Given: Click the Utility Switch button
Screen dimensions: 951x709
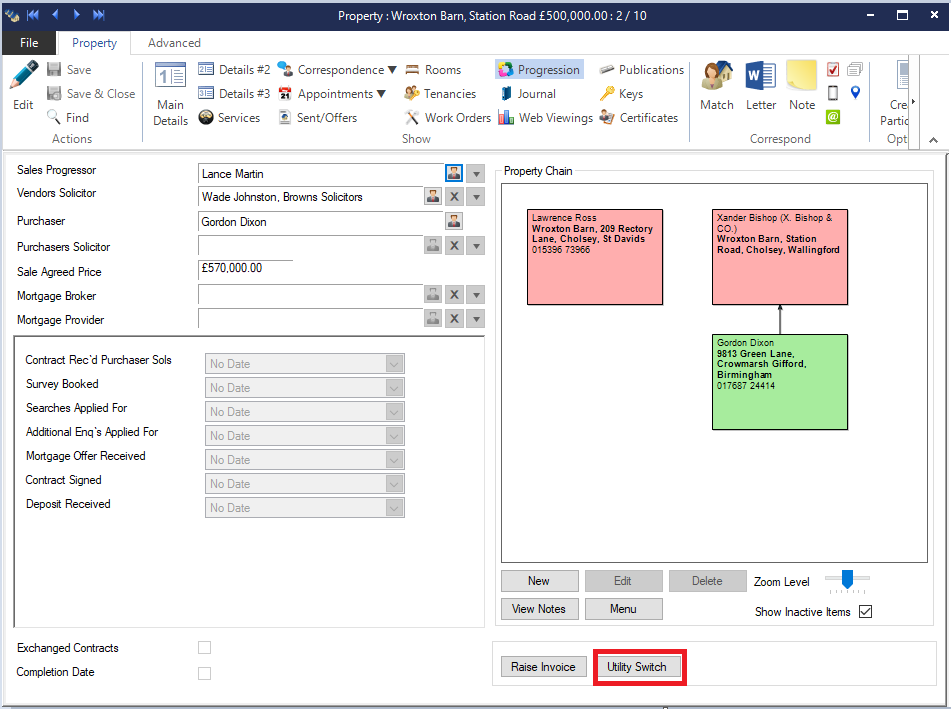Looking at the screenshot, I should (x=637, y=667).
